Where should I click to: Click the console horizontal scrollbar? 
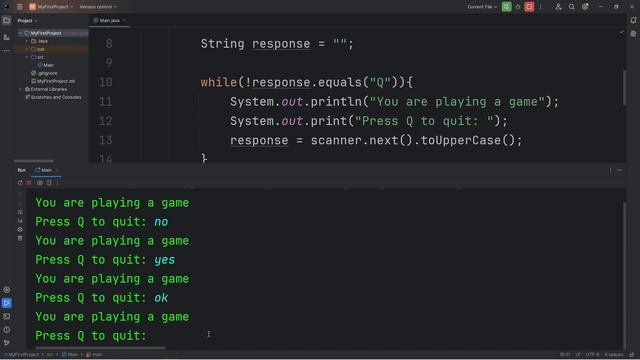click(x=100, y=348)
